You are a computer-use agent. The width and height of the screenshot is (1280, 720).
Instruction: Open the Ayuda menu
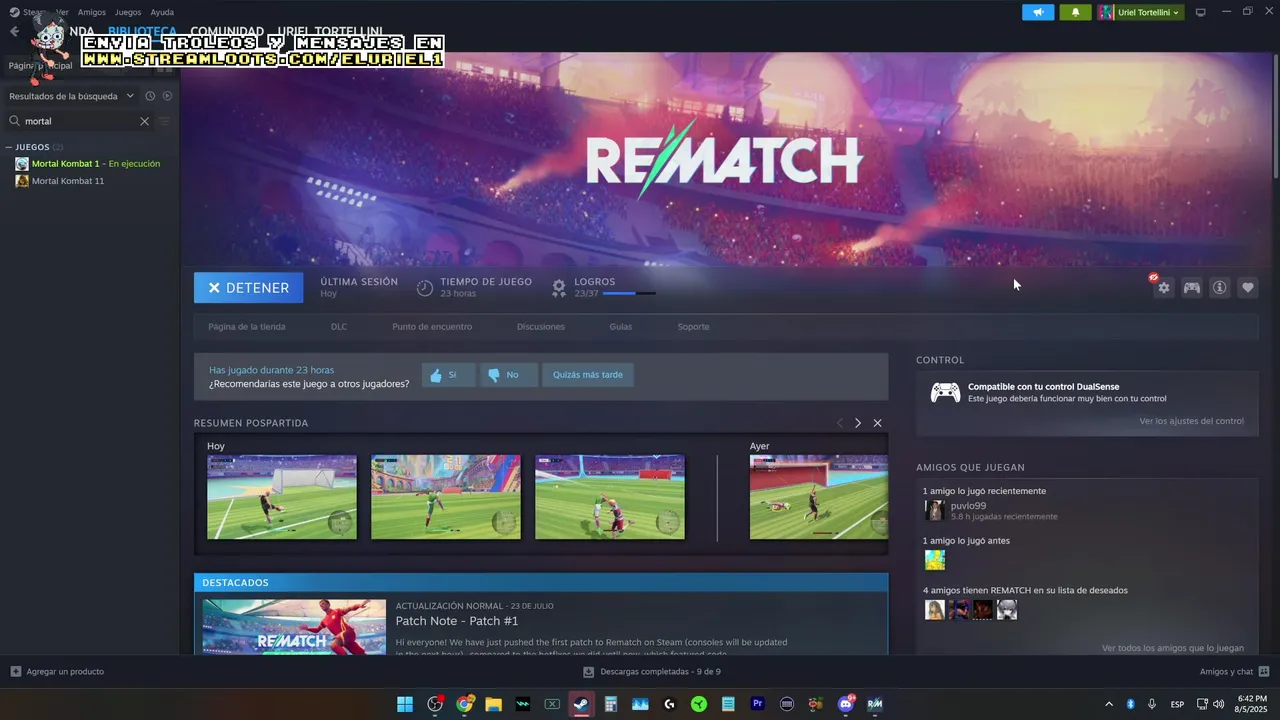point(162,12)
